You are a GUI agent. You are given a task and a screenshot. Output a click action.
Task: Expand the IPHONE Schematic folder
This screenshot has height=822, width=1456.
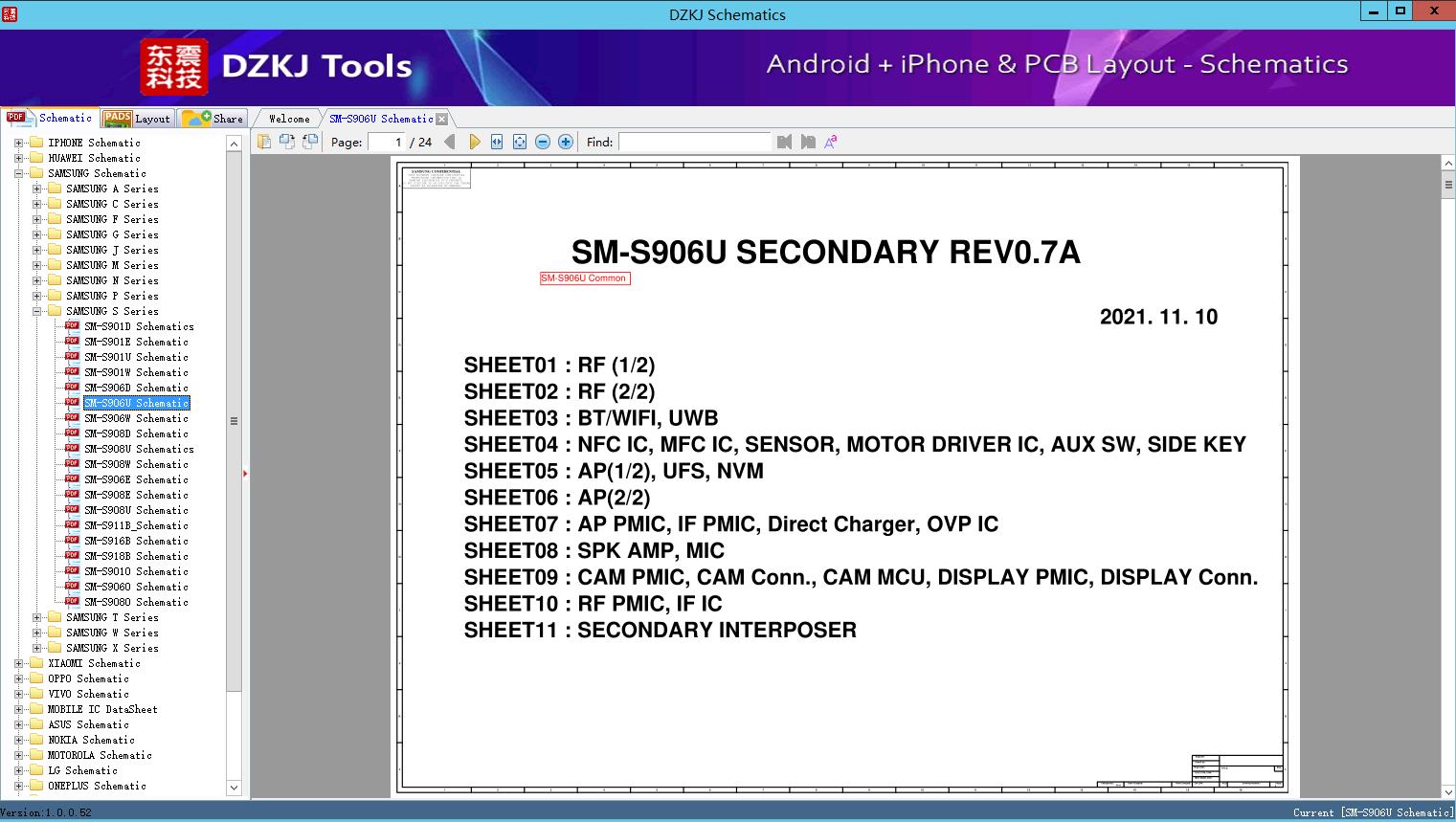click(18, 143)
